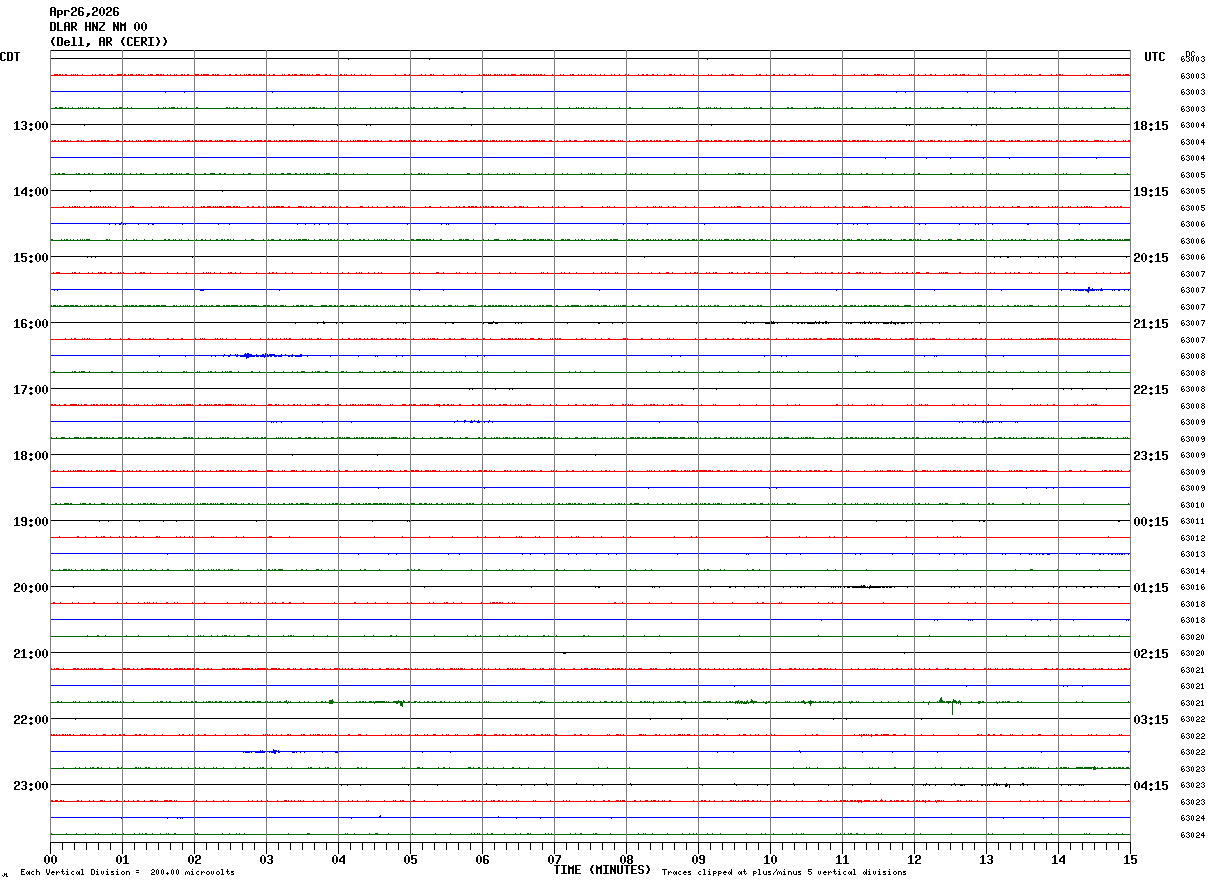Image resolution: width=1210 pixels, height=886 pixels.
Task: Click the DC column header
Action: (x=1190, y=54)
